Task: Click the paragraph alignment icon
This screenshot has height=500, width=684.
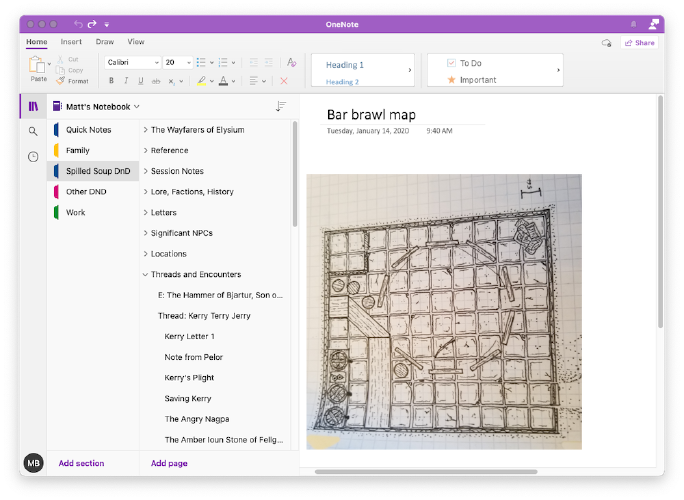Action: [253, 81]
